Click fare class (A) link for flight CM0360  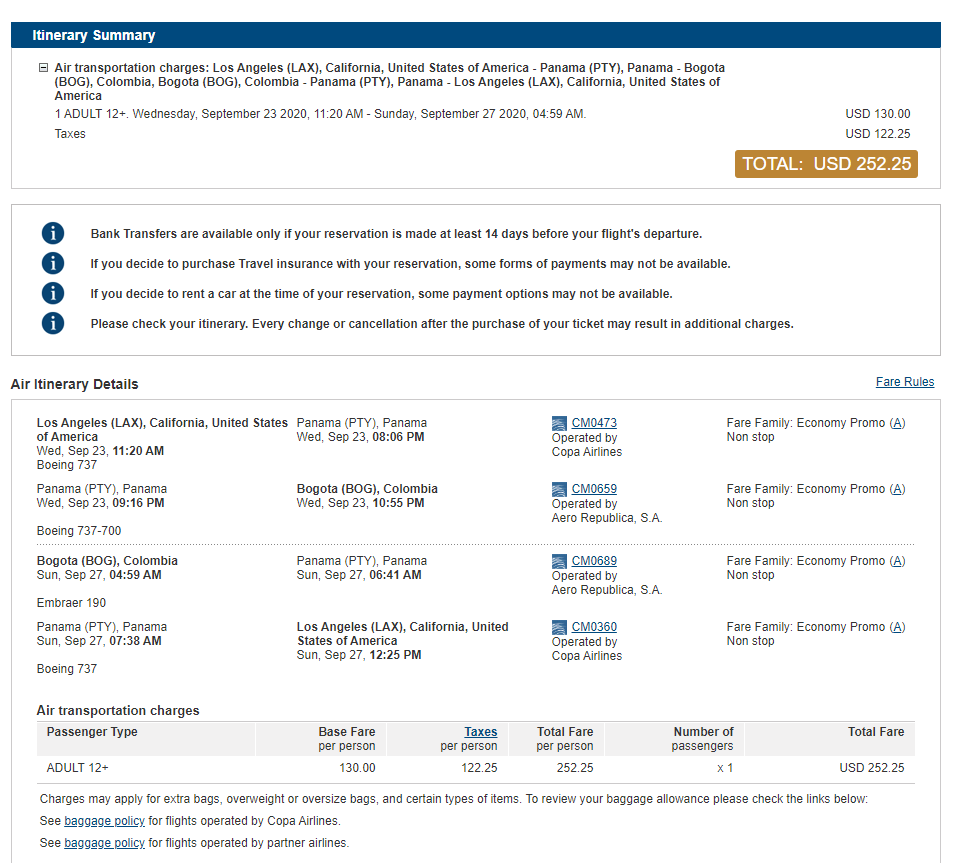point(897,627)
